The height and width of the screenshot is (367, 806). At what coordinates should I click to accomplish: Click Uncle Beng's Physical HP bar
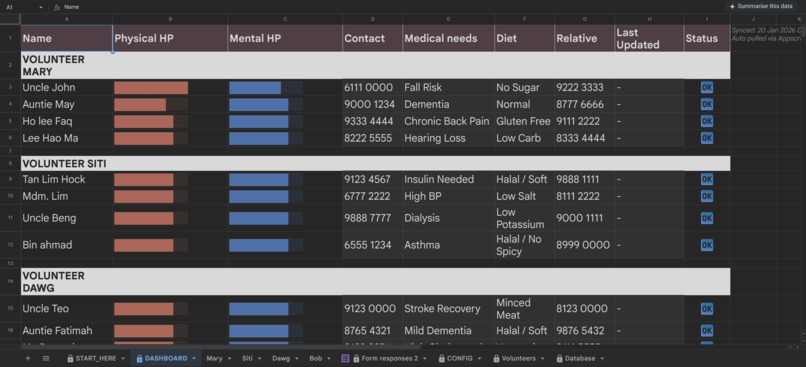click(151, 218)
